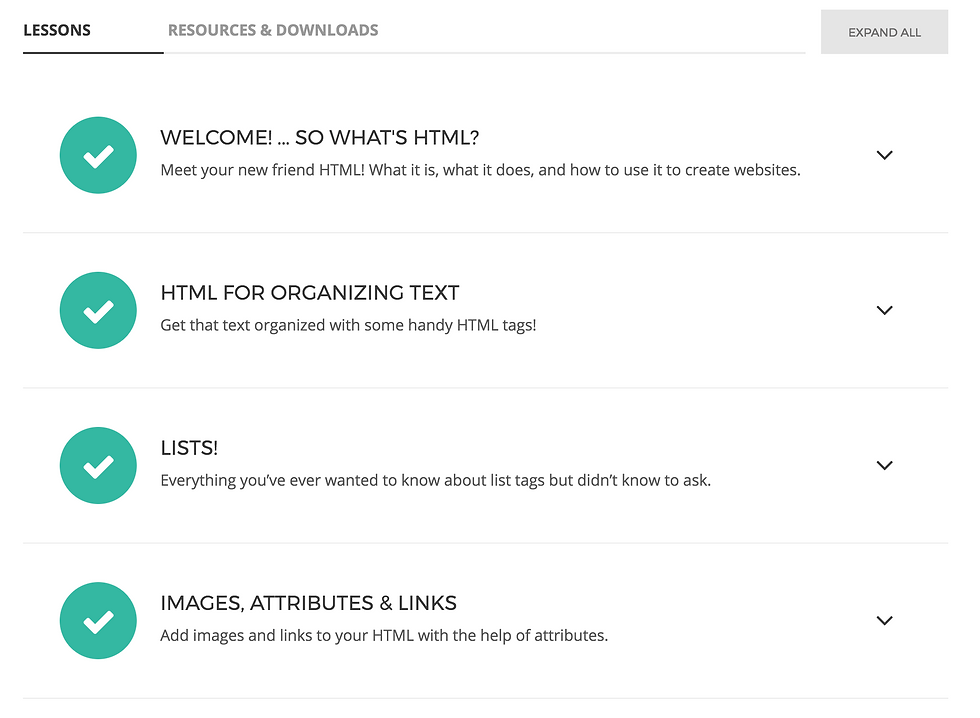
Task: Select the Images, Attributes & Links heading
Action: 308,603
